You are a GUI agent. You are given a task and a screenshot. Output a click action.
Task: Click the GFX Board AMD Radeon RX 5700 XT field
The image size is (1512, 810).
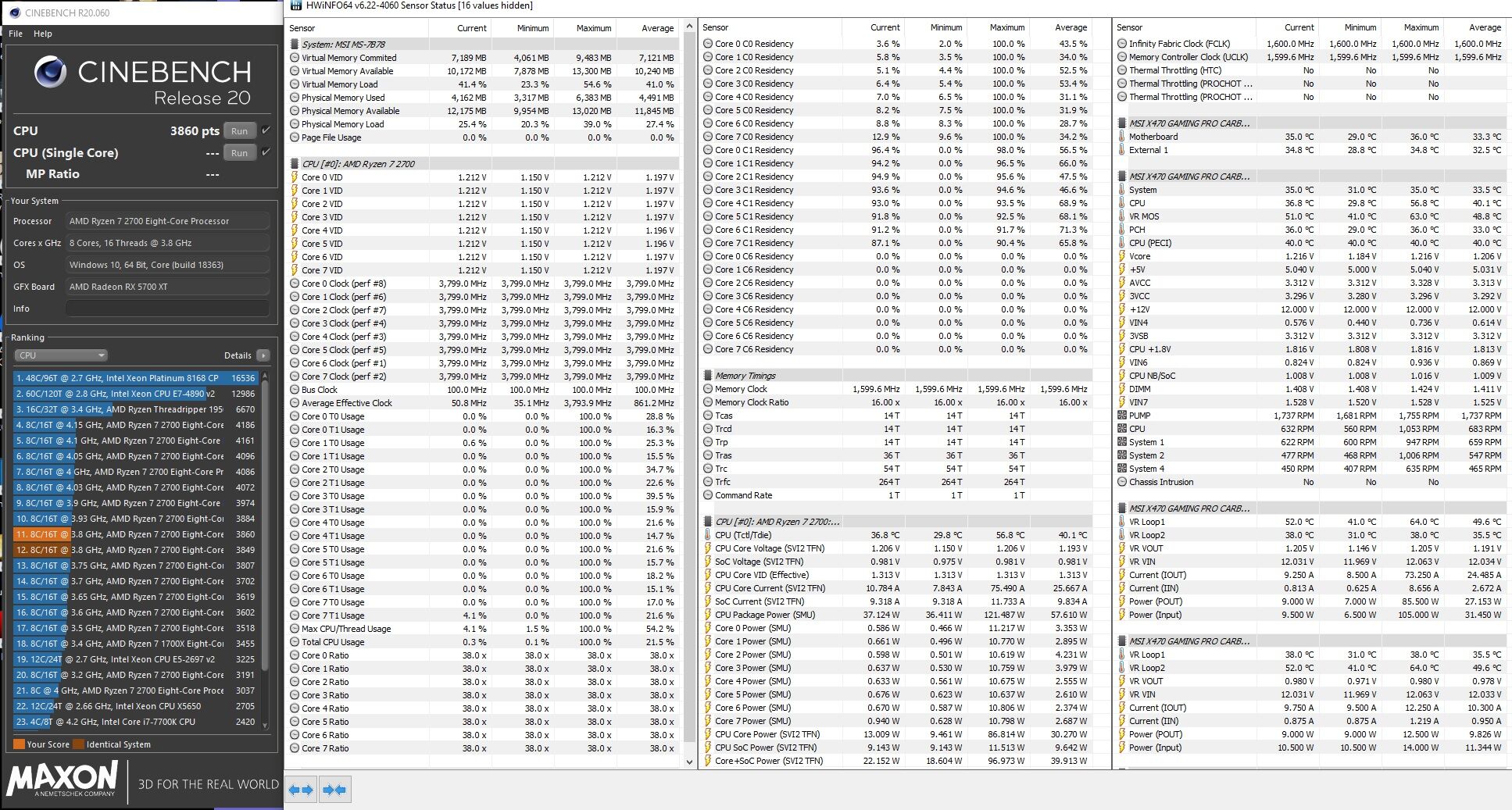[x=167, y=287]
